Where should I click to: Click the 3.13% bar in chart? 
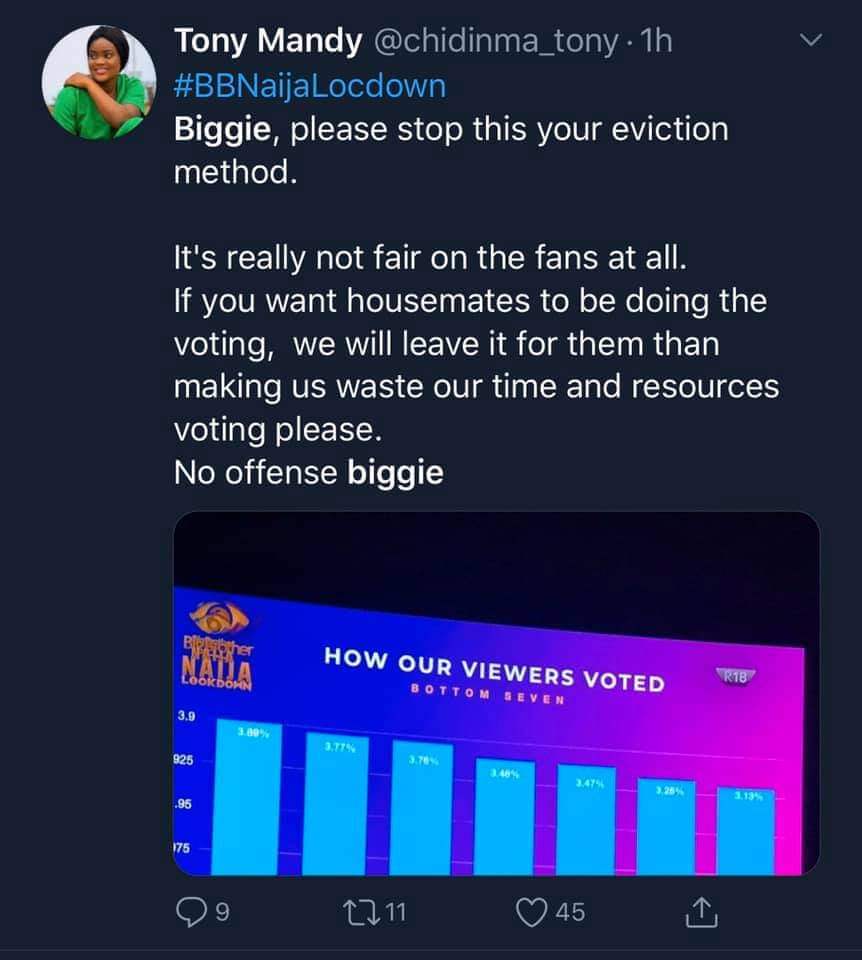click(746, 831)
